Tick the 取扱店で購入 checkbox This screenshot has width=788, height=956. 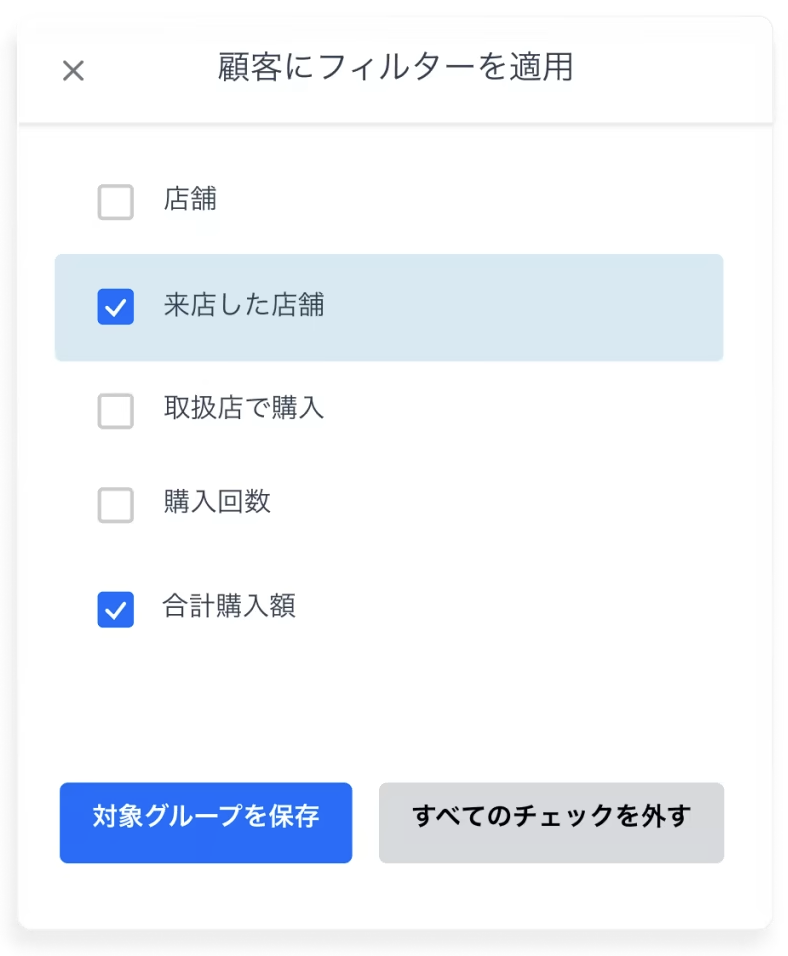(115, 411)
